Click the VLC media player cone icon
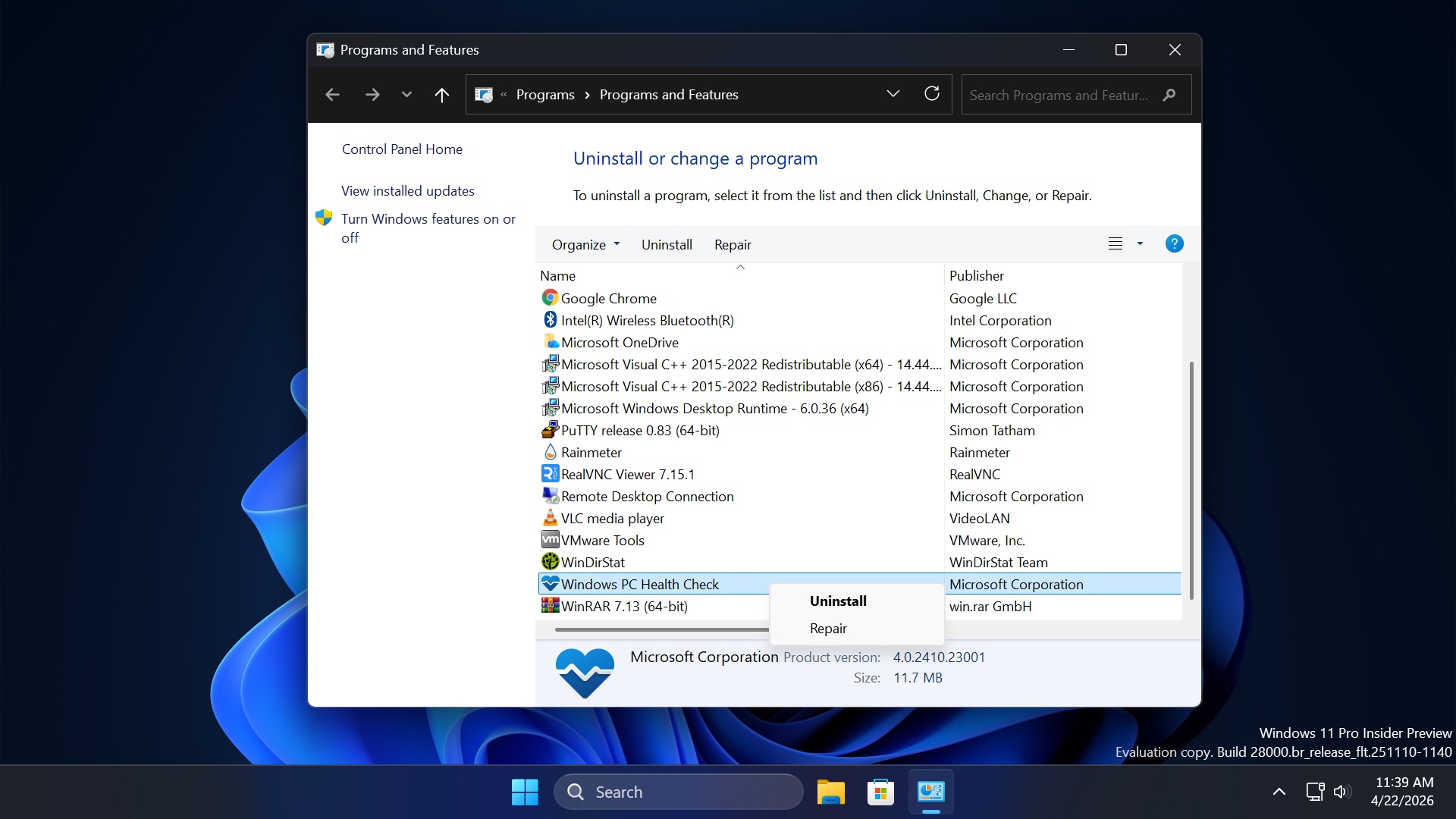The height and width of the screenshot is (819, 1456). 550,518
